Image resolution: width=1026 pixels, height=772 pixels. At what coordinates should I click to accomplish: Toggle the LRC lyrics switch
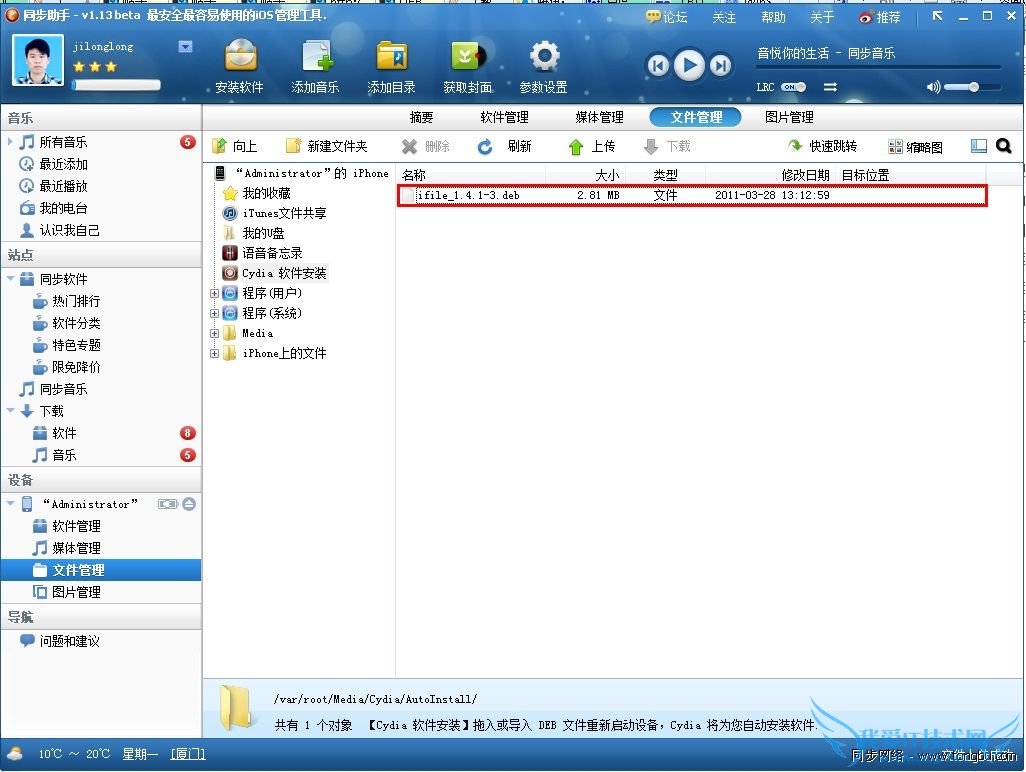coord(793,86)
